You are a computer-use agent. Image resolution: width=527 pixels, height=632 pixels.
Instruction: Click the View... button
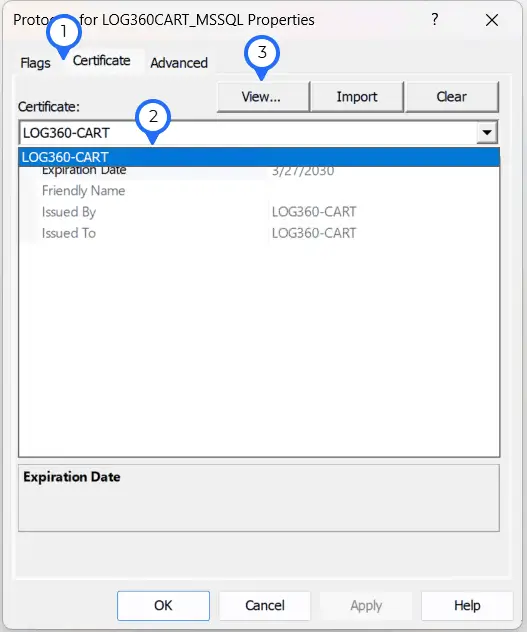(x=263, y=97)
